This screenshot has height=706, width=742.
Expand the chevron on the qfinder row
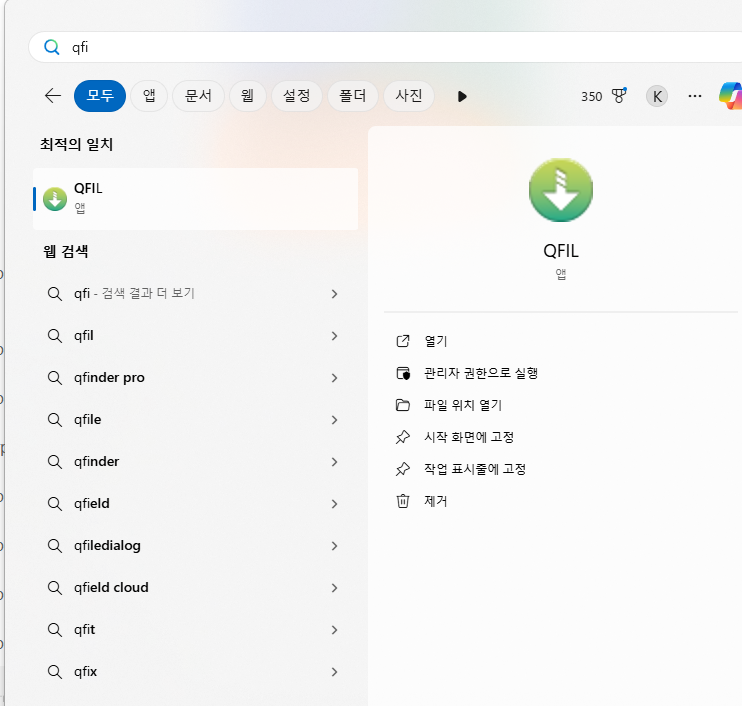tap(335, 462)
